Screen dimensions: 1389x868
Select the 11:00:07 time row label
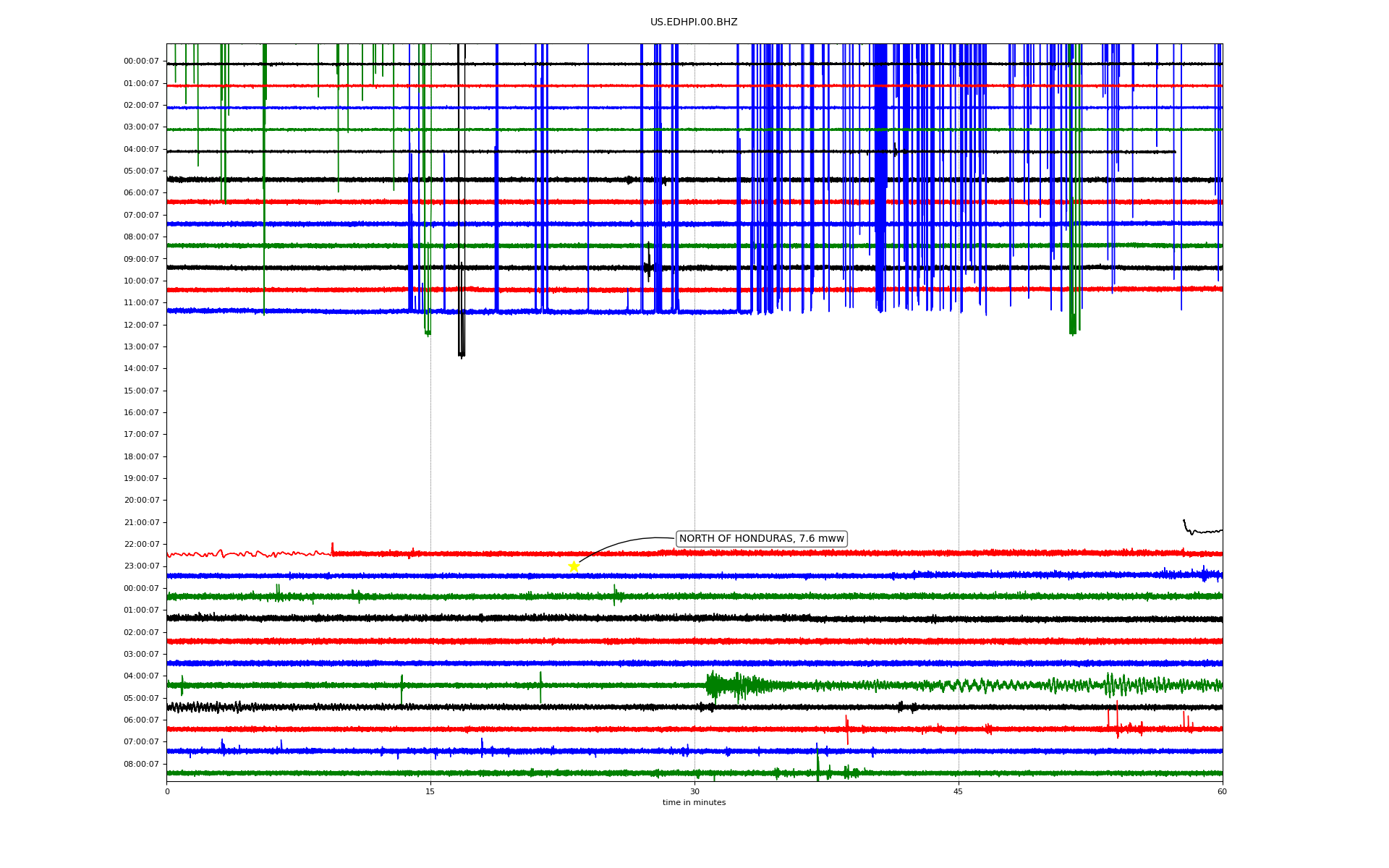(x=141, y=303)
